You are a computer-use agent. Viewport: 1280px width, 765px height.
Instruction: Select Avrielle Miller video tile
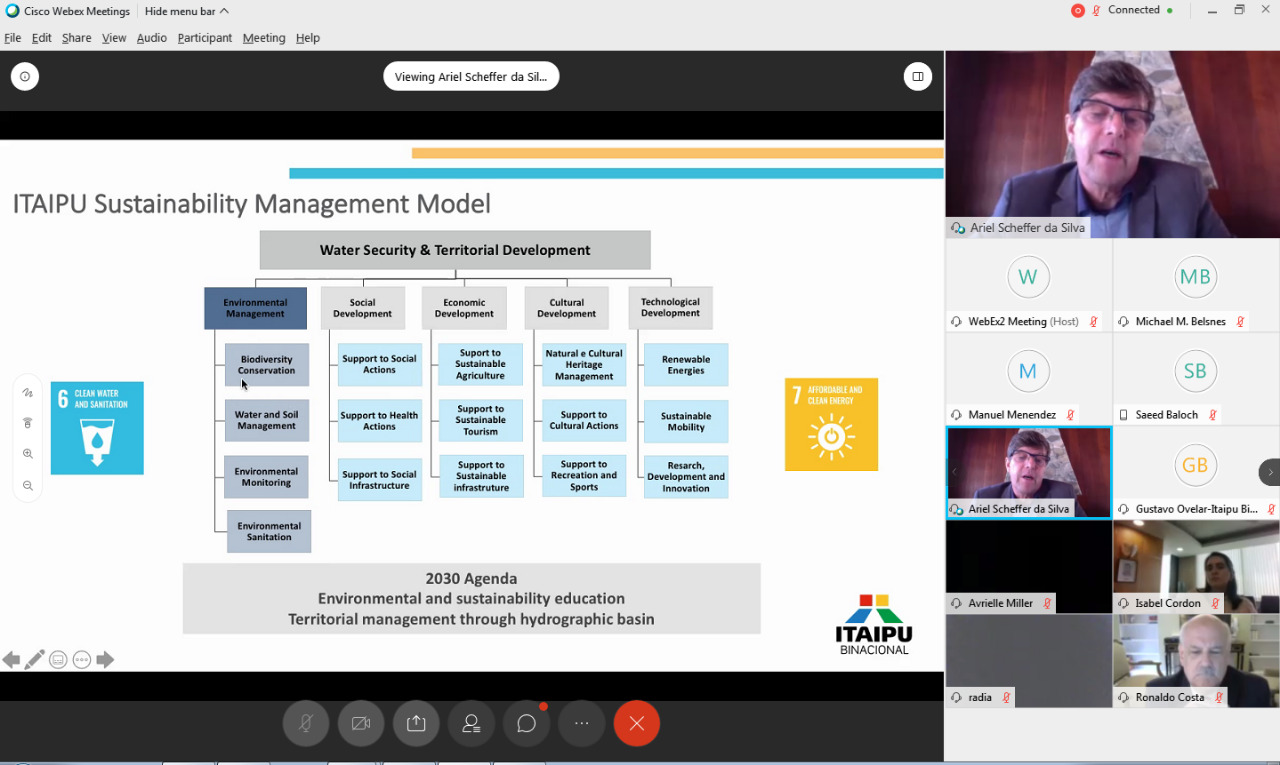[x=1028, y=566]
